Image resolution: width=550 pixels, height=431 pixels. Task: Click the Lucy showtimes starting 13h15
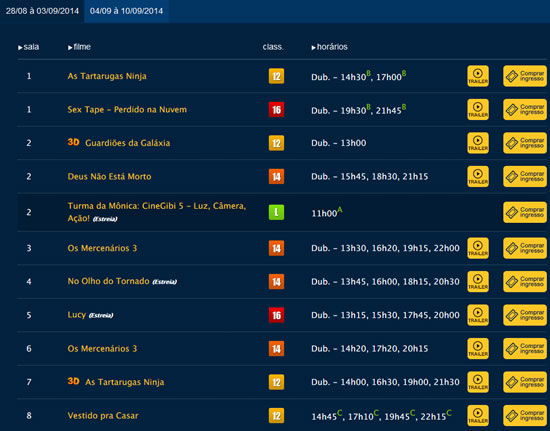385,315
